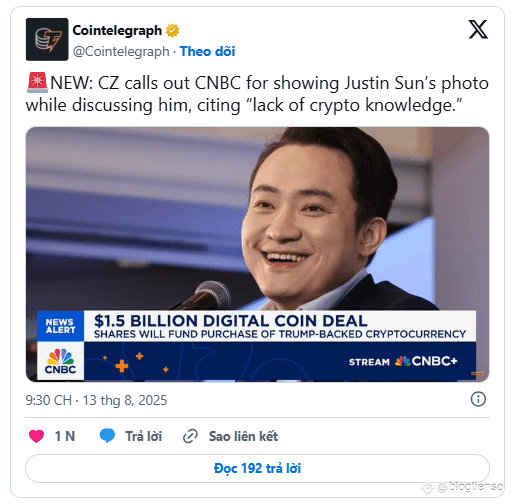This screenshot has height=504, width=511.
Task: Click the gold verified badge beside Cointelegraph
Action: point(172,30)
